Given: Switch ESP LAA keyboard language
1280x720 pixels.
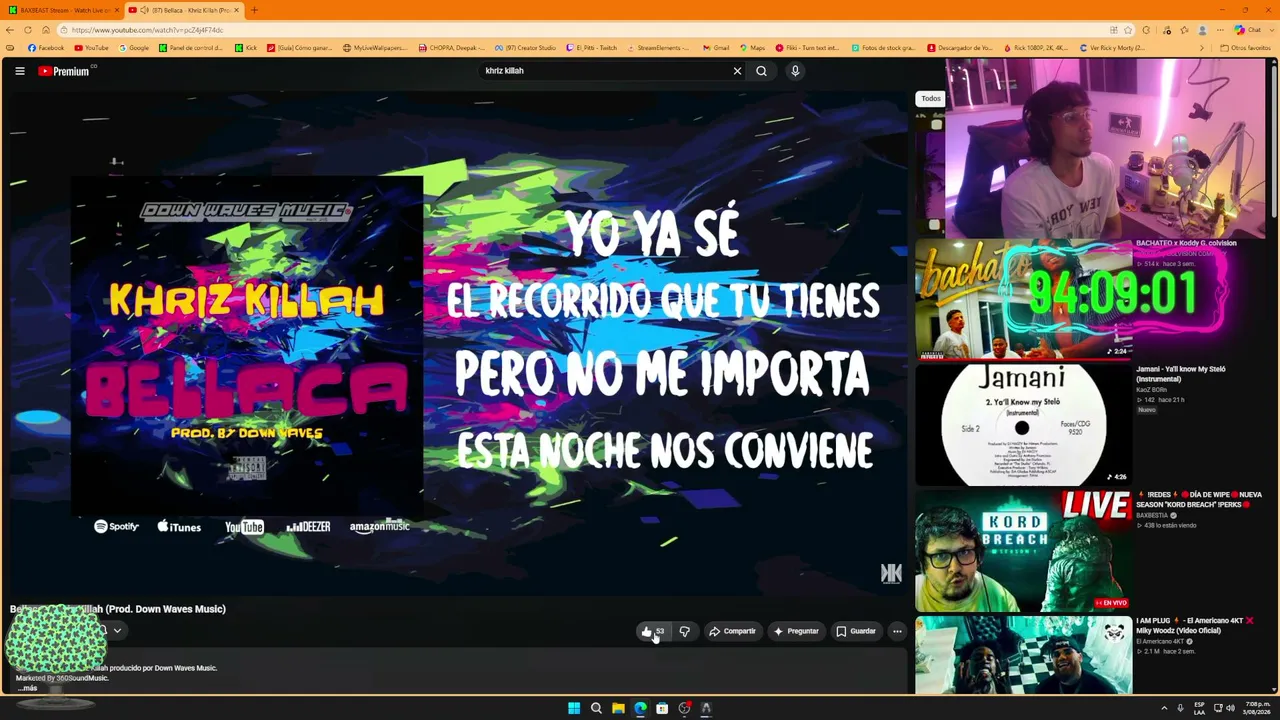Looking at the screenshot, I should [1199, 708].
